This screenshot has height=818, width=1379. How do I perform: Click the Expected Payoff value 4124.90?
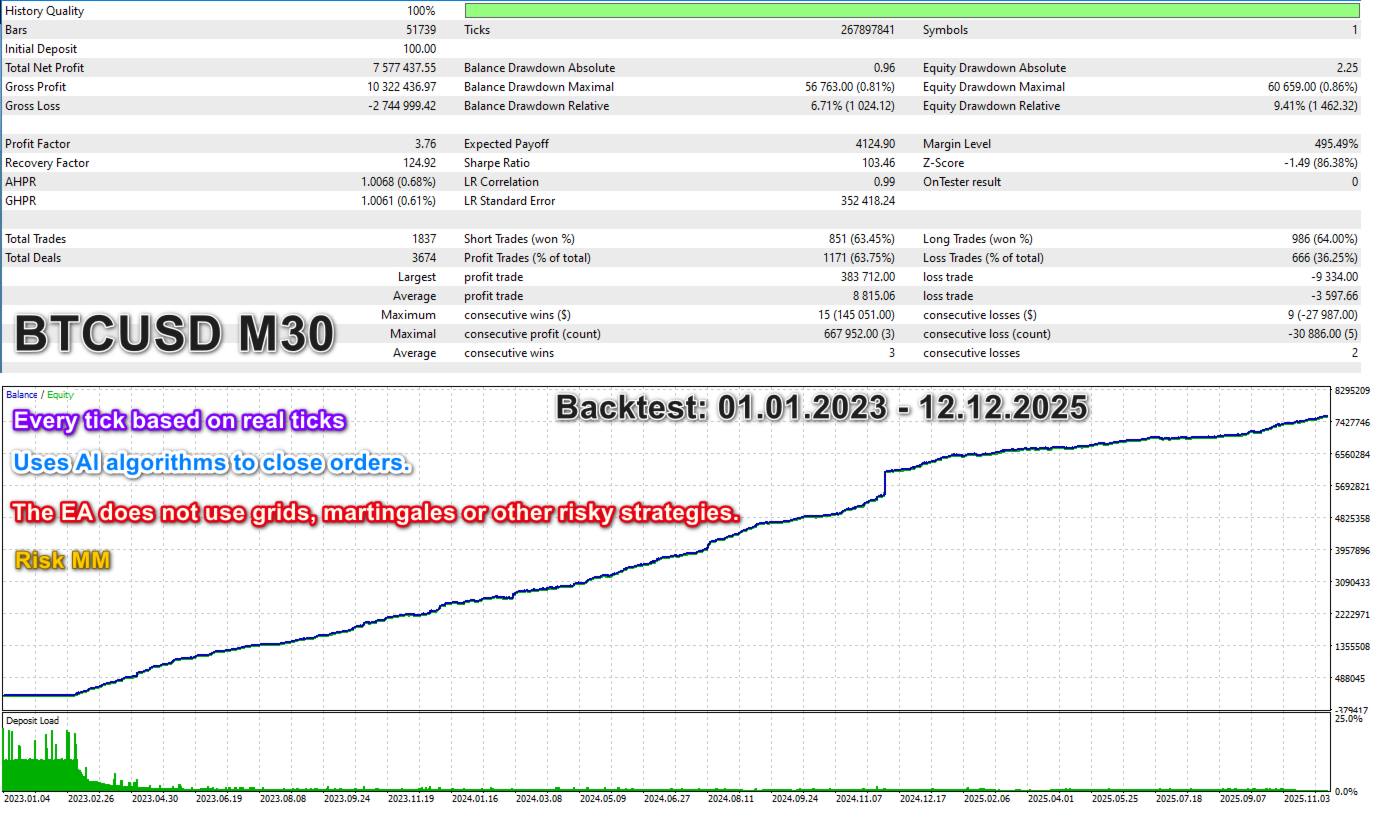[876, 144]
